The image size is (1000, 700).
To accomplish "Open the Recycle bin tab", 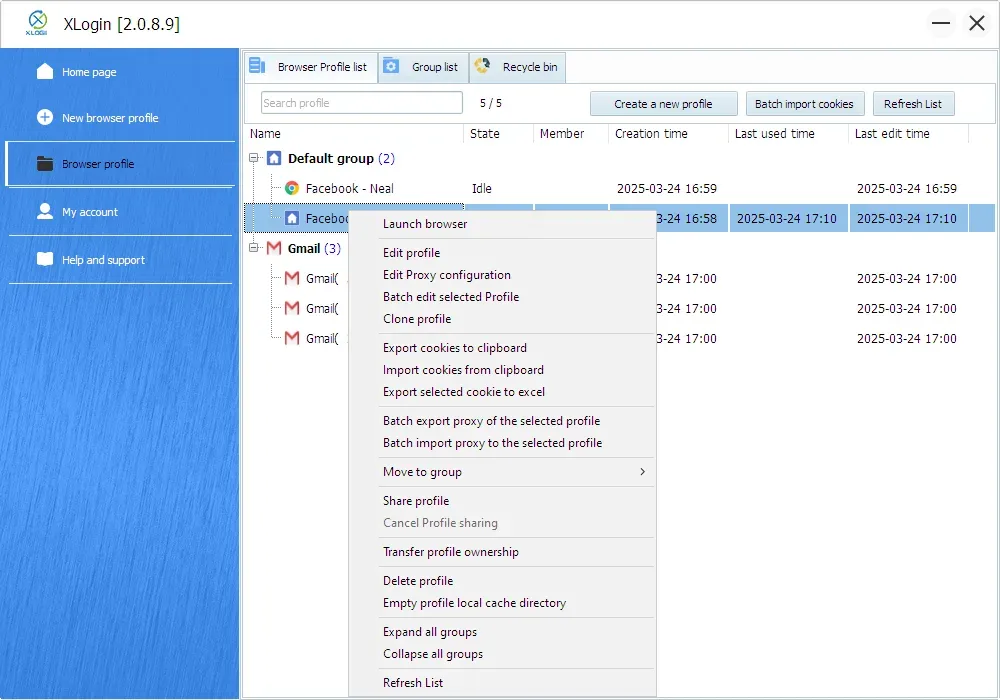I will pyautogui.click(x=517, y=67).
